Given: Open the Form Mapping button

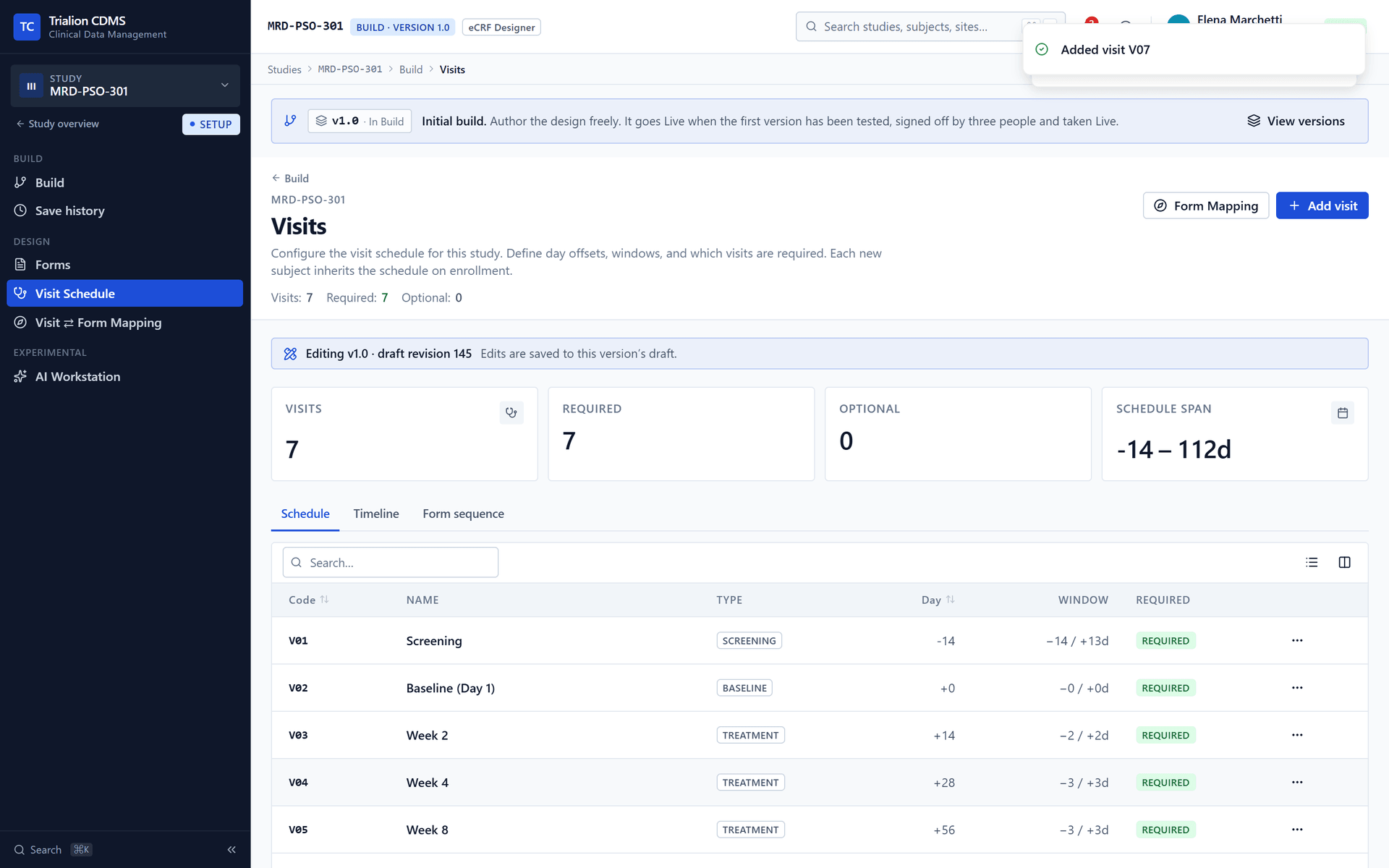Looking at the screenshot, I should click(1206, 205).
